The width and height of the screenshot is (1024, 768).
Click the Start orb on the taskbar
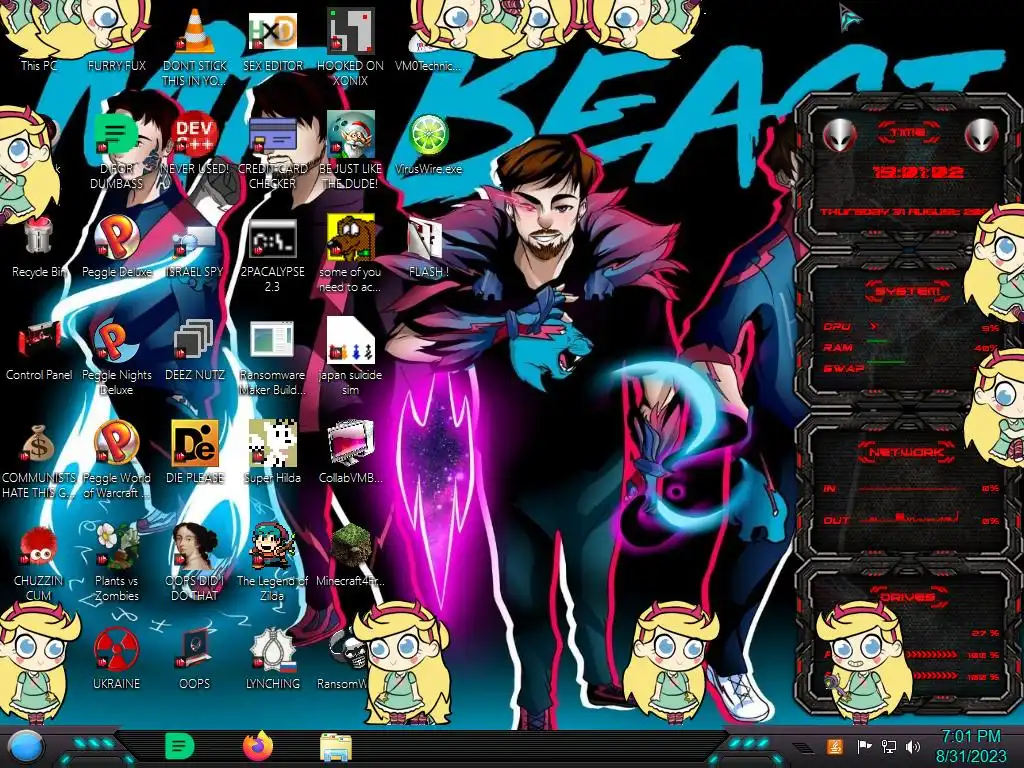click(x=25, y=747)
